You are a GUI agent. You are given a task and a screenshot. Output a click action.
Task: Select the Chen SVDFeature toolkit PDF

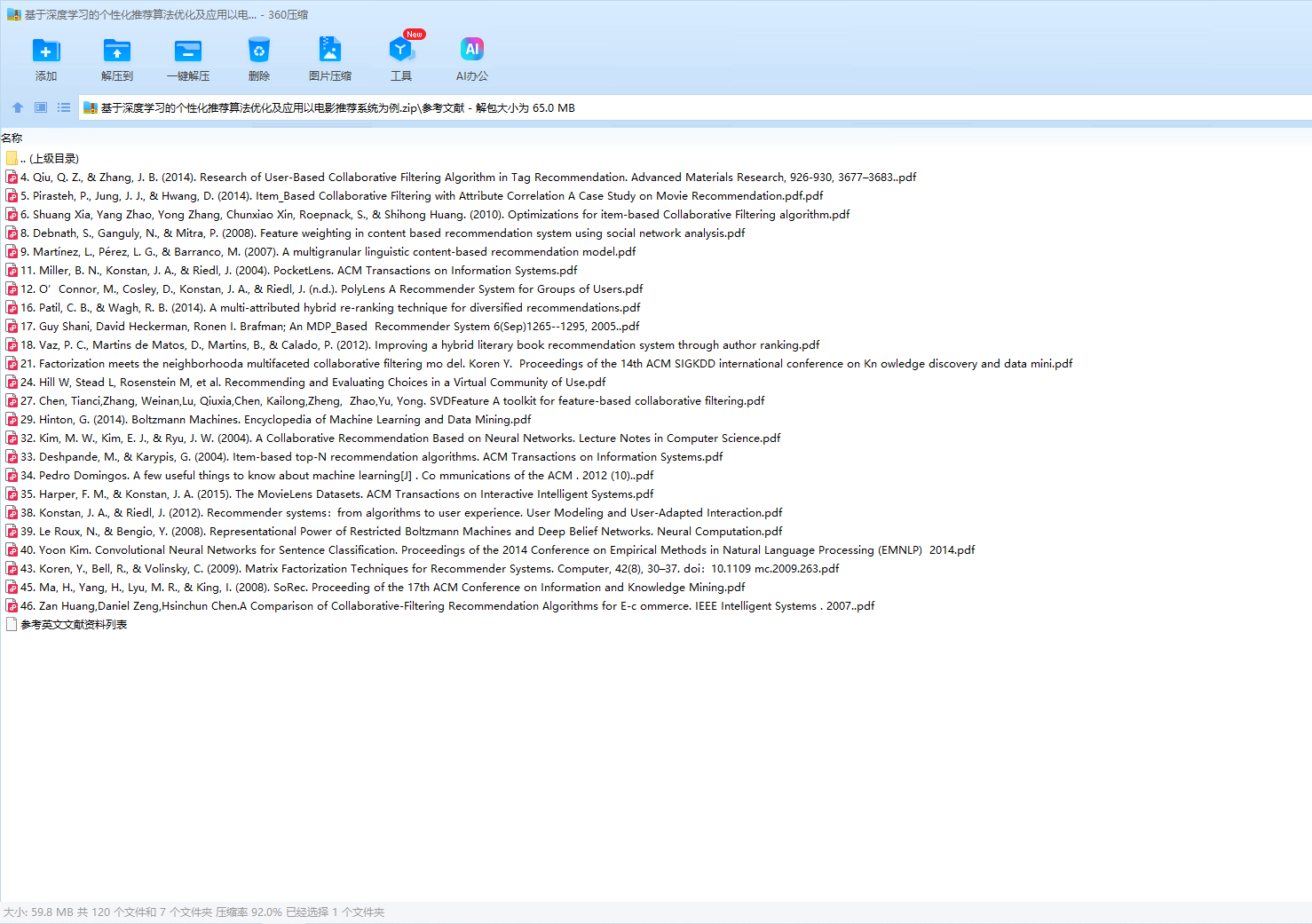pyautogui.click(x=392, y=401)
